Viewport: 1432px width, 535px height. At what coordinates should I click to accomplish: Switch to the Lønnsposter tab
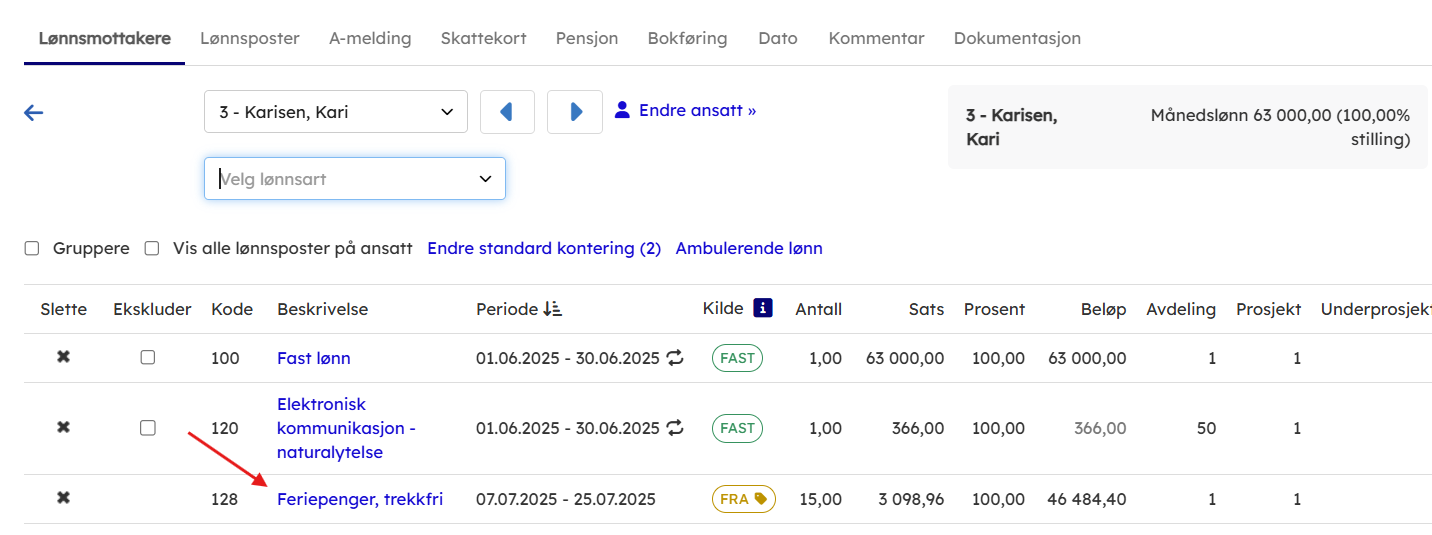[x=249, y=38]
